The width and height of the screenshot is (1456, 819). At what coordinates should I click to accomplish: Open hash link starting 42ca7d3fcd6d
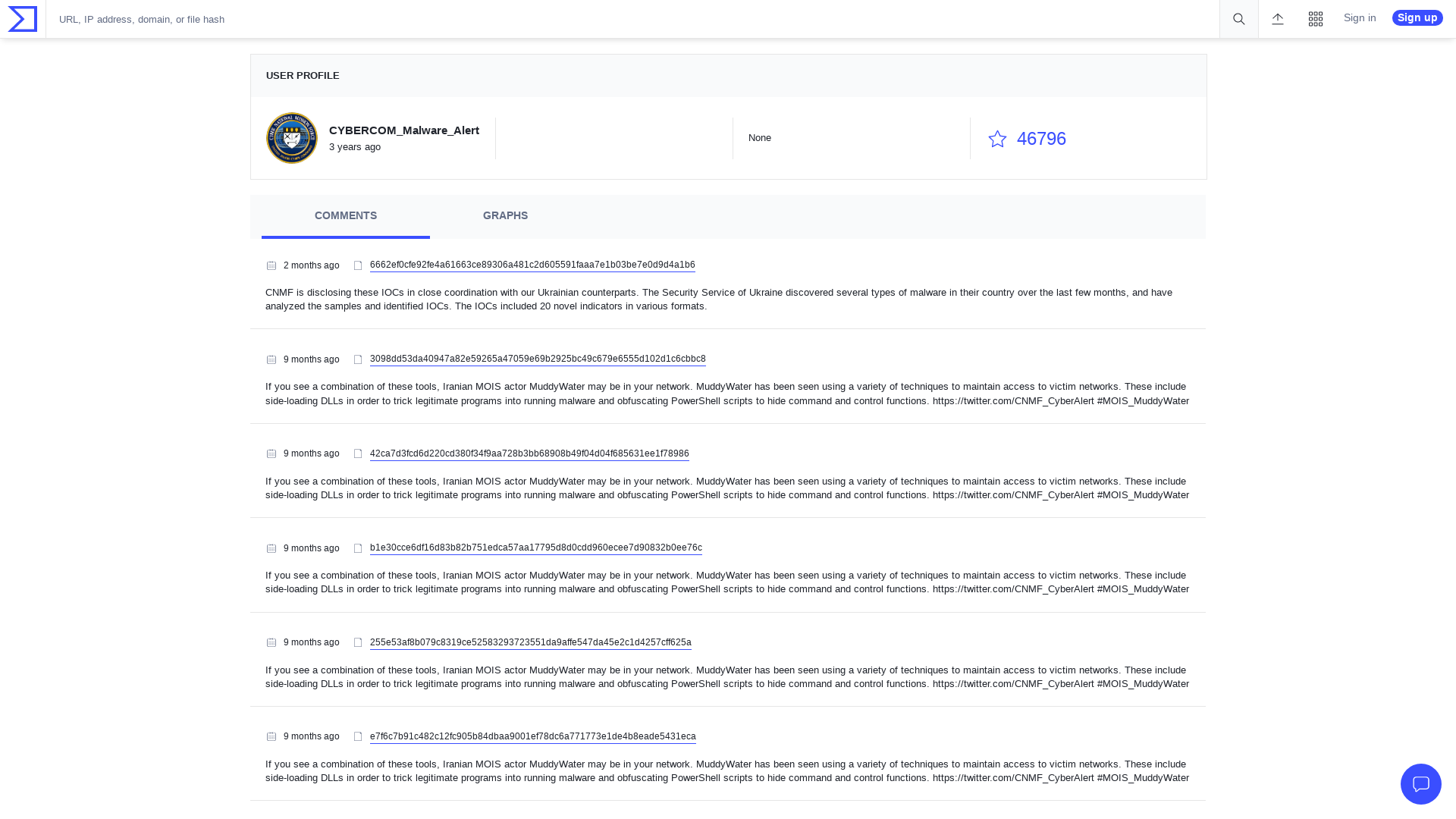point(529,453)
